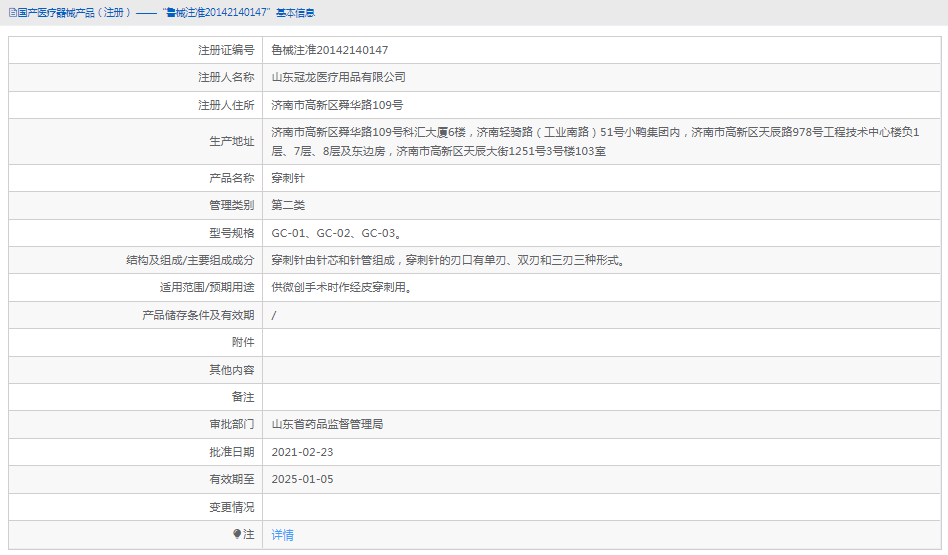Select the slash value in 产品储存条件及有效期 row
The width and height of the screenshot is (948, 555).
point(274,316)
